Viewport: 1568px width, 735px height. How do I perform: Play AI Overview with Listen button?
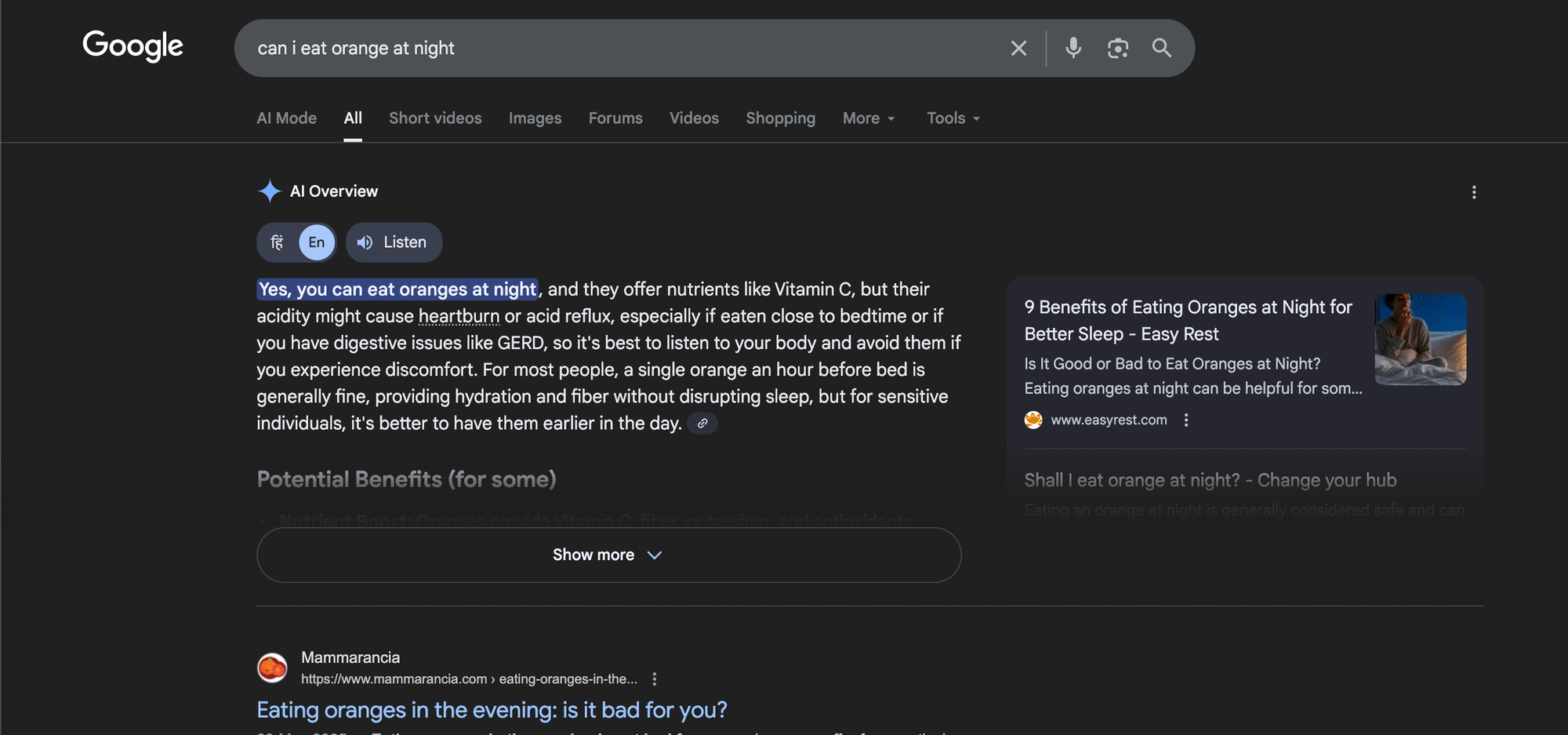tap(394, 242)
